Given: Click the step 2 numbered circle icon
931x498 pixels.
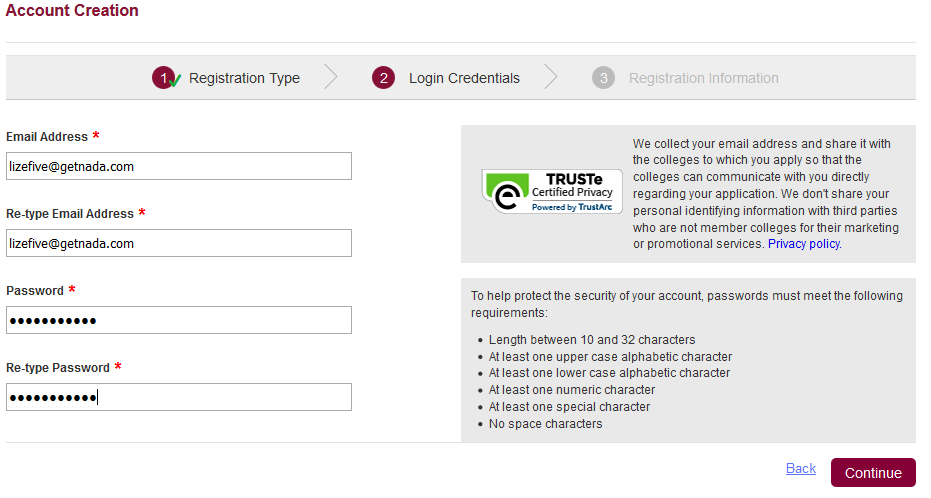Looking at the screenshot, I should coord(384,78).
